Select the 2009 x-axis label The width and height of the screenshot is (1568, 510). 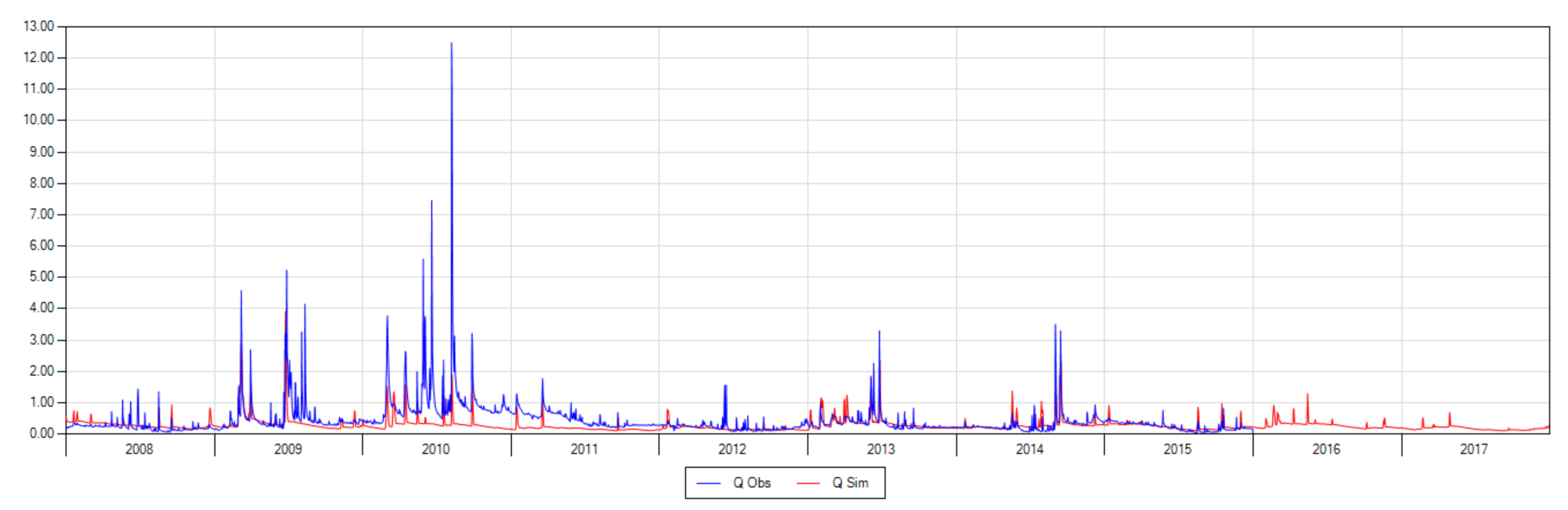[288, 449]
